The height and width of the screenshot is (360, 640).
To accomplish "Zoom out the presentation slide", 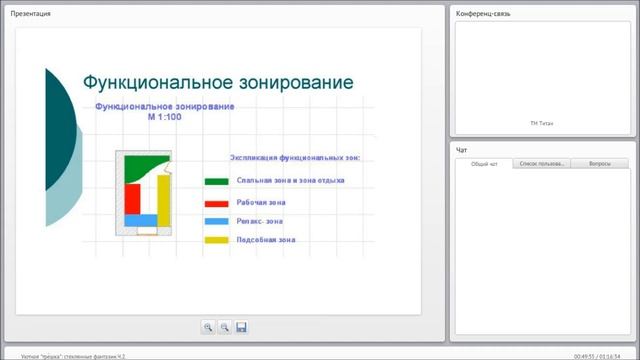I will click(224, 327).
